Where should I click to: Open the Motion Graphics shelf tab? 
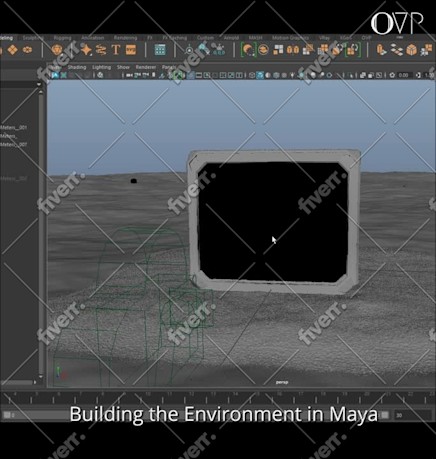click(290, 38)
